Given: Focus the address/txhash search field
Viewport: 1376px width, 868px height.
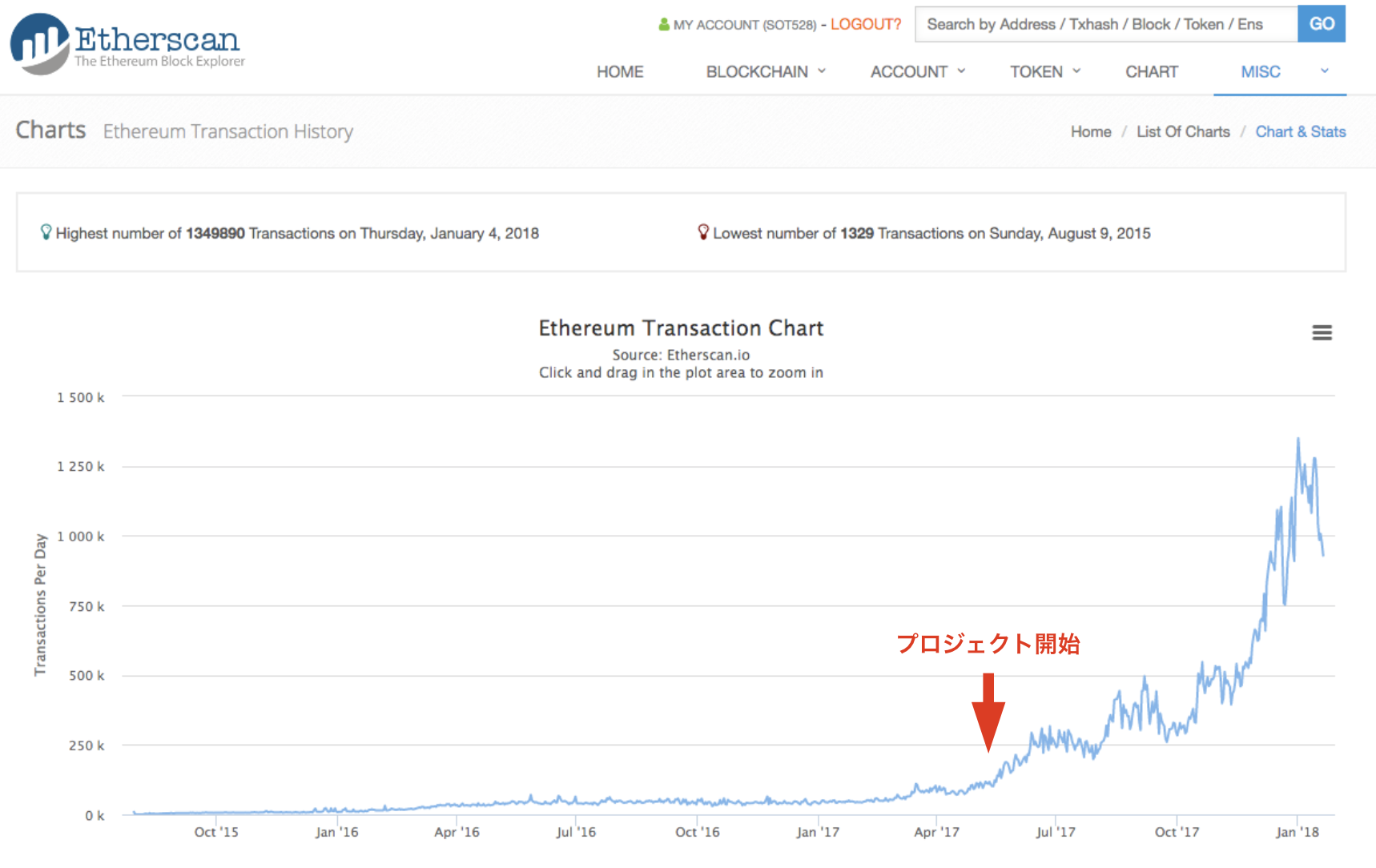Looking at the screenshot, I should click(1105, 25).
